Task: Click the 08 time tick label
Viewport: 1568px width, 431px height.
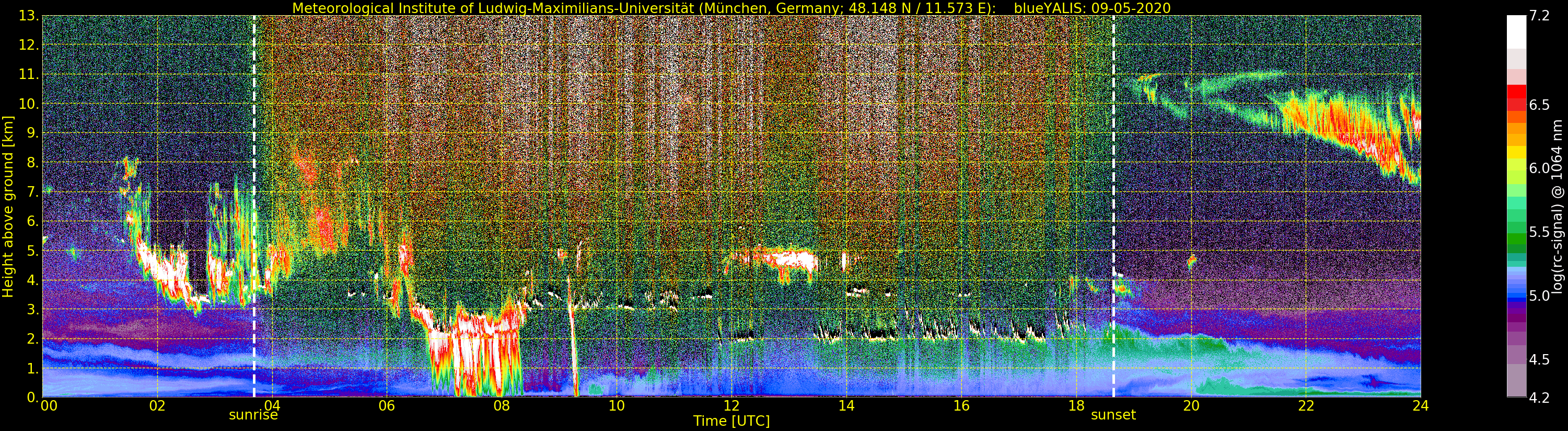Action: (x=502, y=406)
